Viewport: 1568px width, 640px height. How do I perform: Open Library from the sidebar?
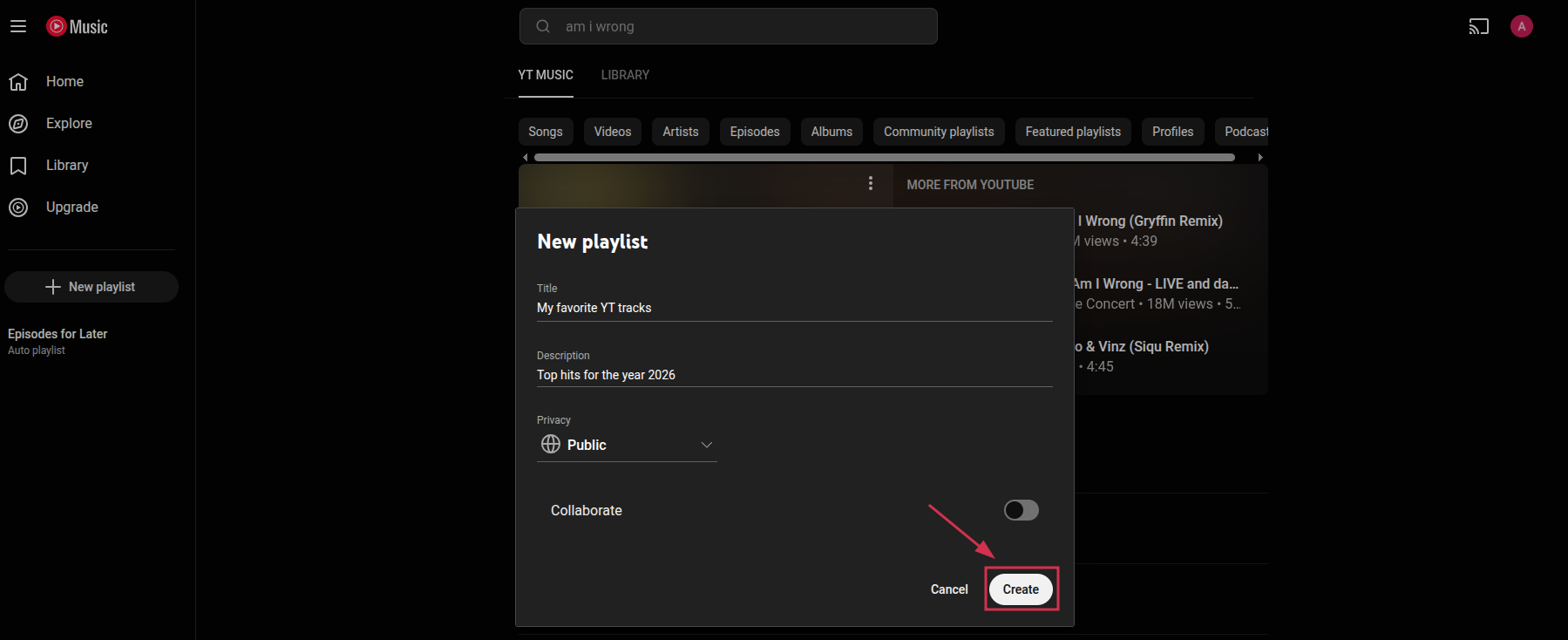67,165
